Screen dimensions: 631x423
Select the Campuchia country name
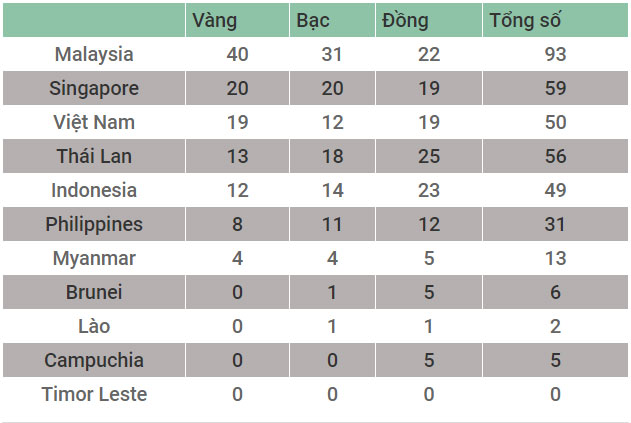tap(94, 360)
